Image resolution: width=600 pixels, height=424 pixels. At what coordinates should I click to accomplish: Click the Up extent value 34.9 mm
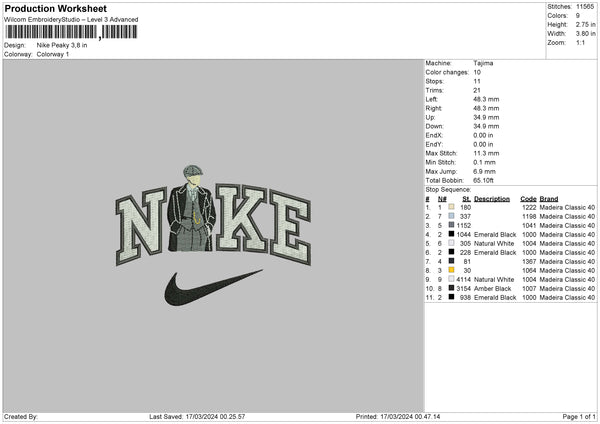click(x=486, y=117)
